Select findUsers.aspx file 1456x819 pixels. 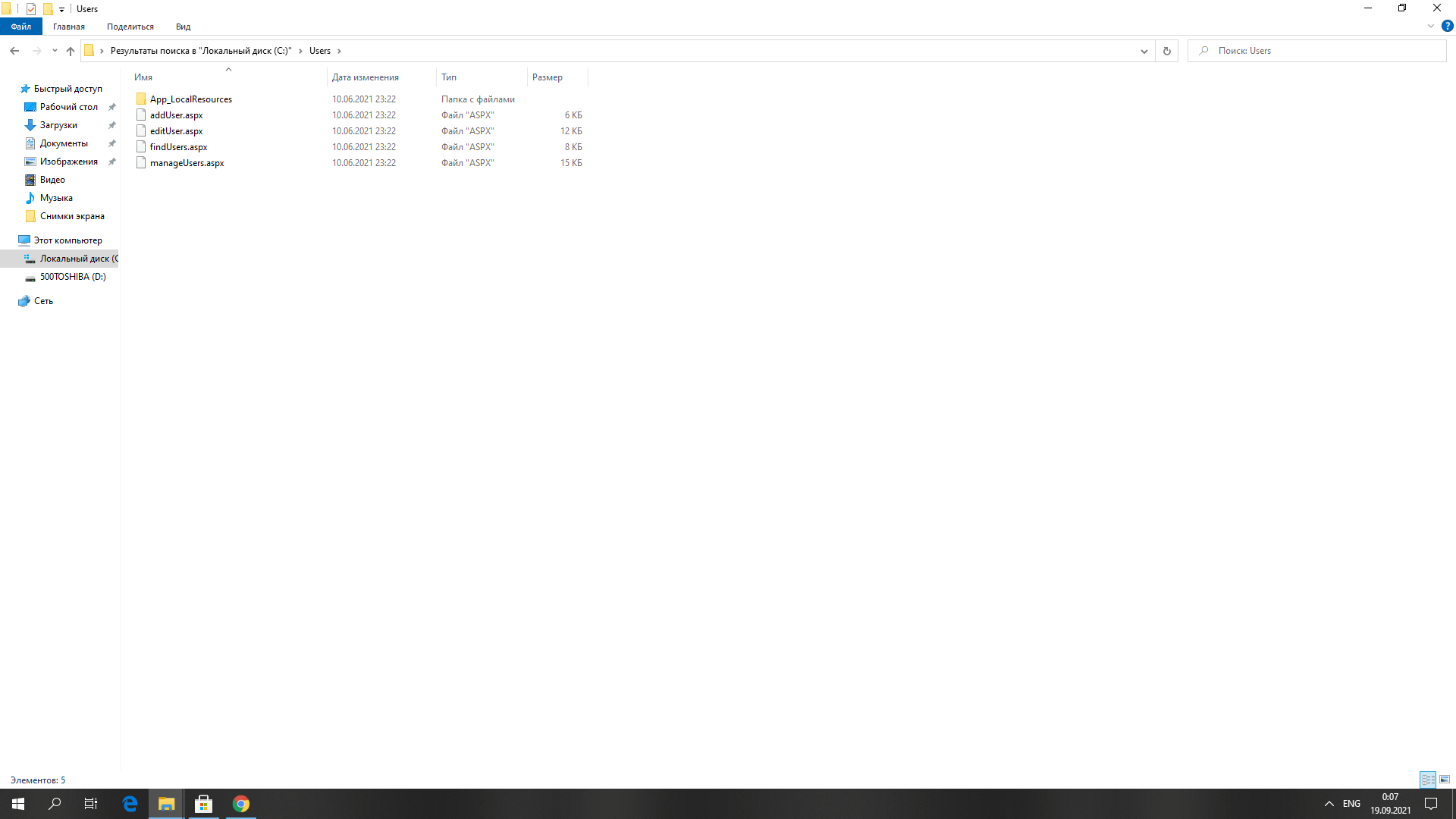click(x=178, y=147)
